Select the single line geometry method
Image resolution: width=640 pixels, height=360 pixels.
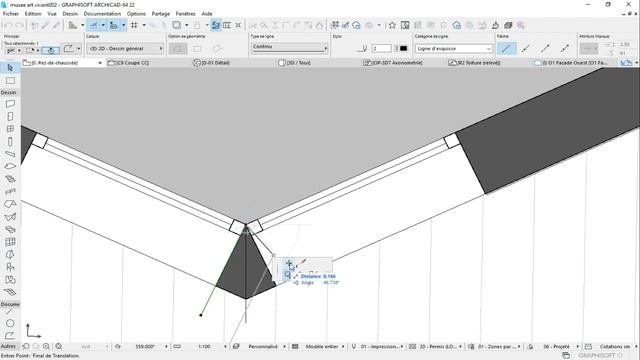[178, 49]
